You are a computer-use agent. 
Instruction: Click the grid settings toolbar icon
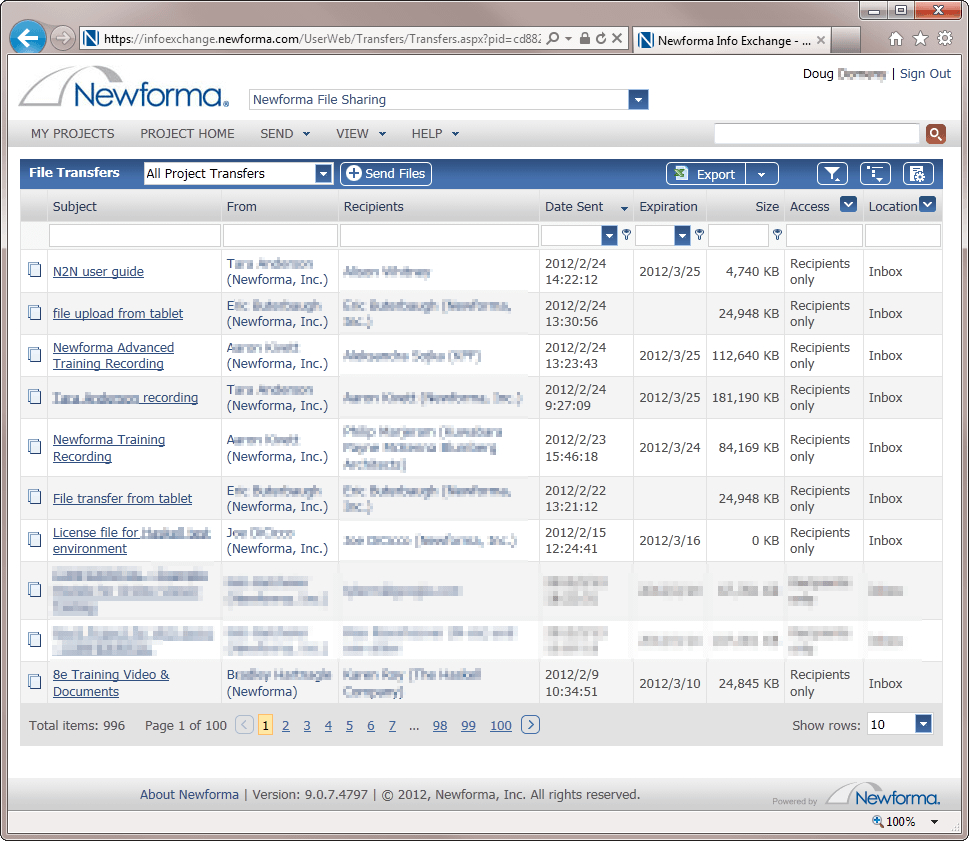pos(918,174)
